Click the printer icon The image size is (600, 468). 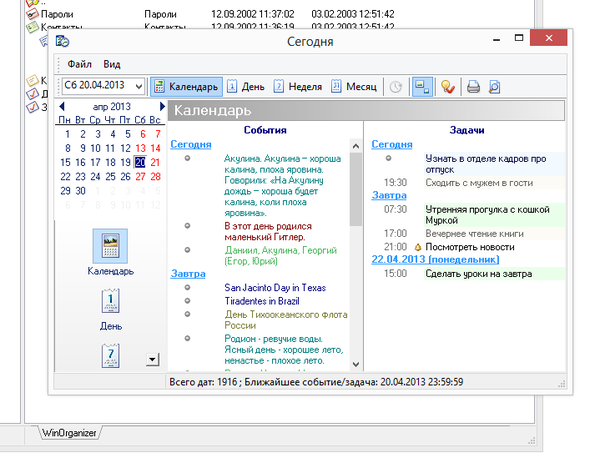(x=473, y=87)
